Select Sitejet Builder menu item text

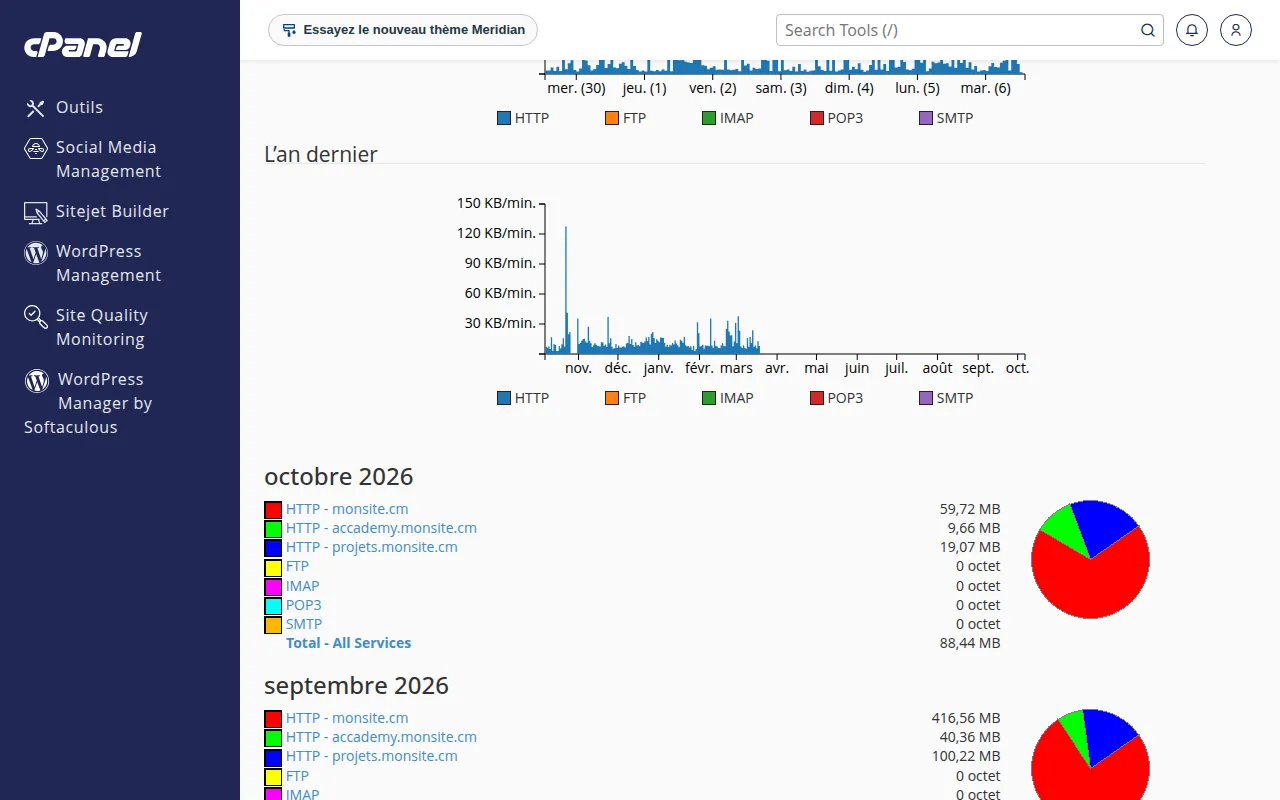point(112,211)
